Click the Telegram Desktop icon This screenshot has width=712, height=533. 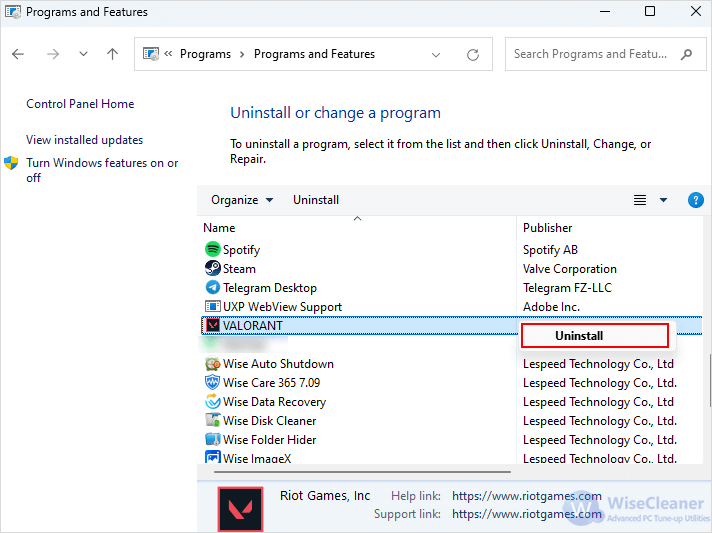(x=212, y=287)
